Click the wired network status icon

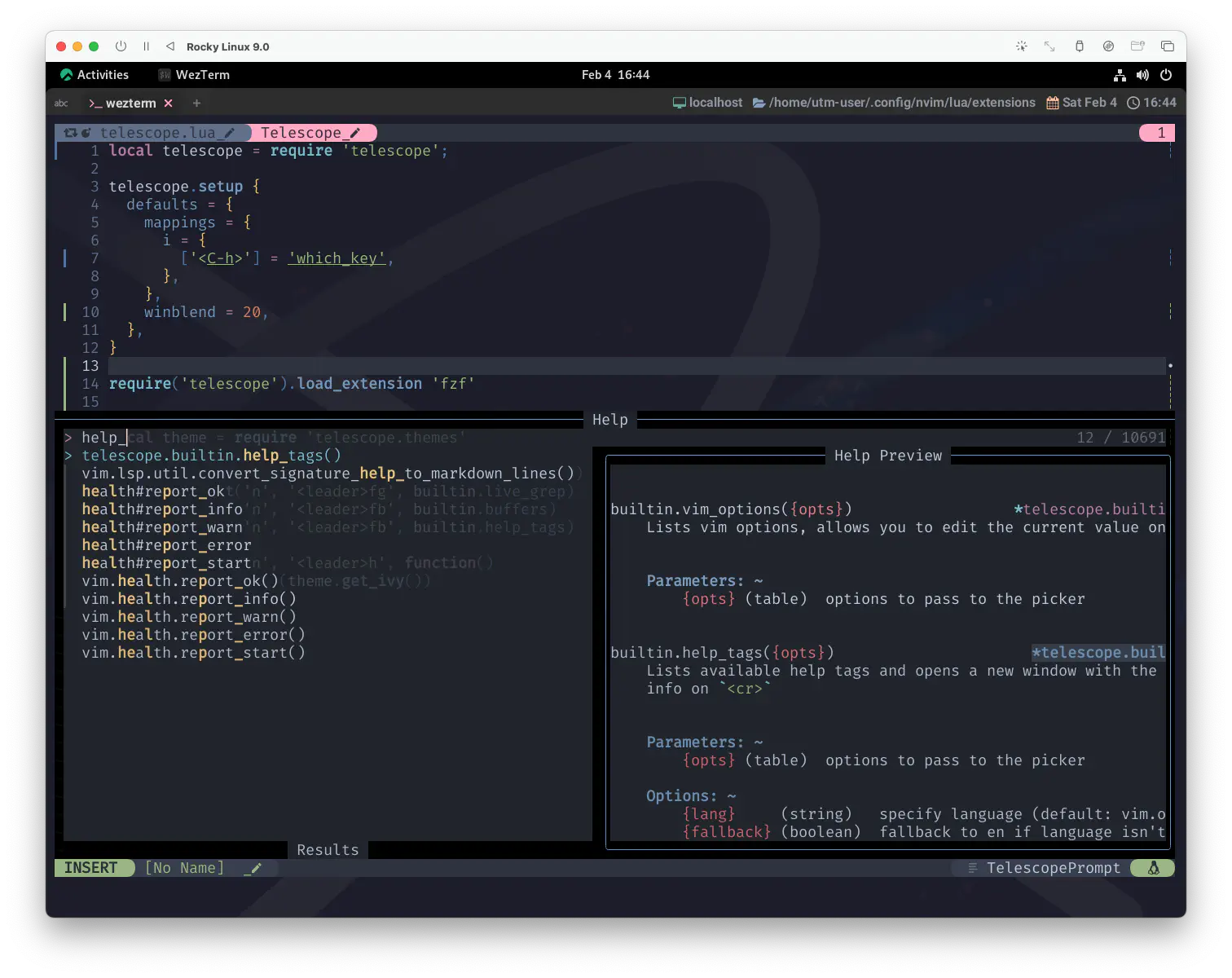point(1120,75)
